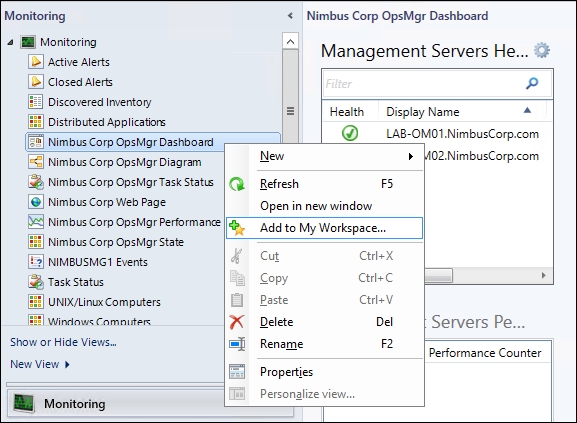Select Add to My Workspace...
This screenshot has height=423, width=577.
click(325, 228)
